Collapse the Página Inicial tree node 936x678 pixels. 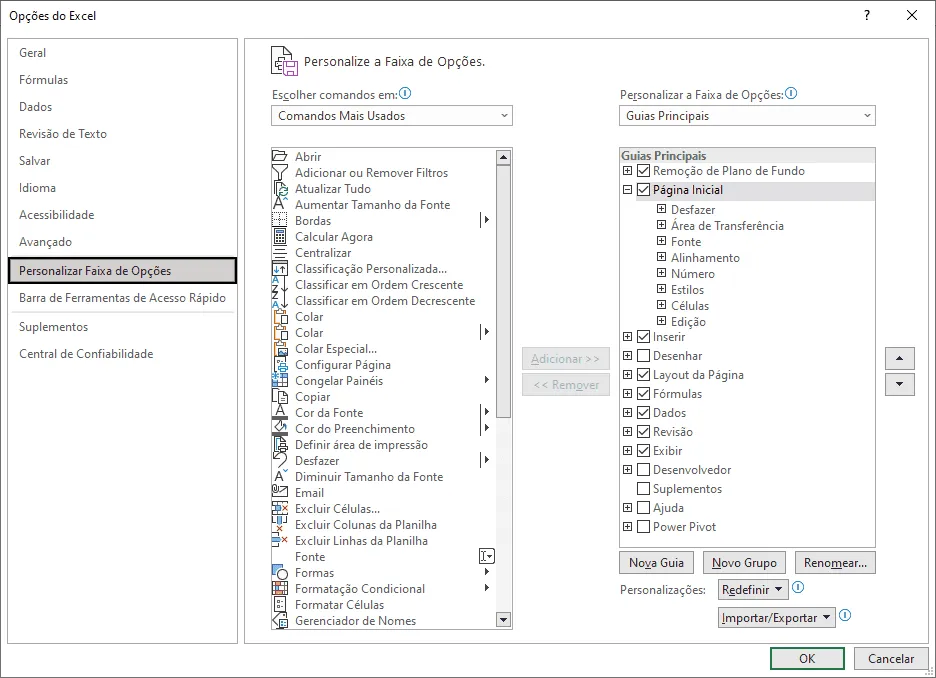[627, 190]
